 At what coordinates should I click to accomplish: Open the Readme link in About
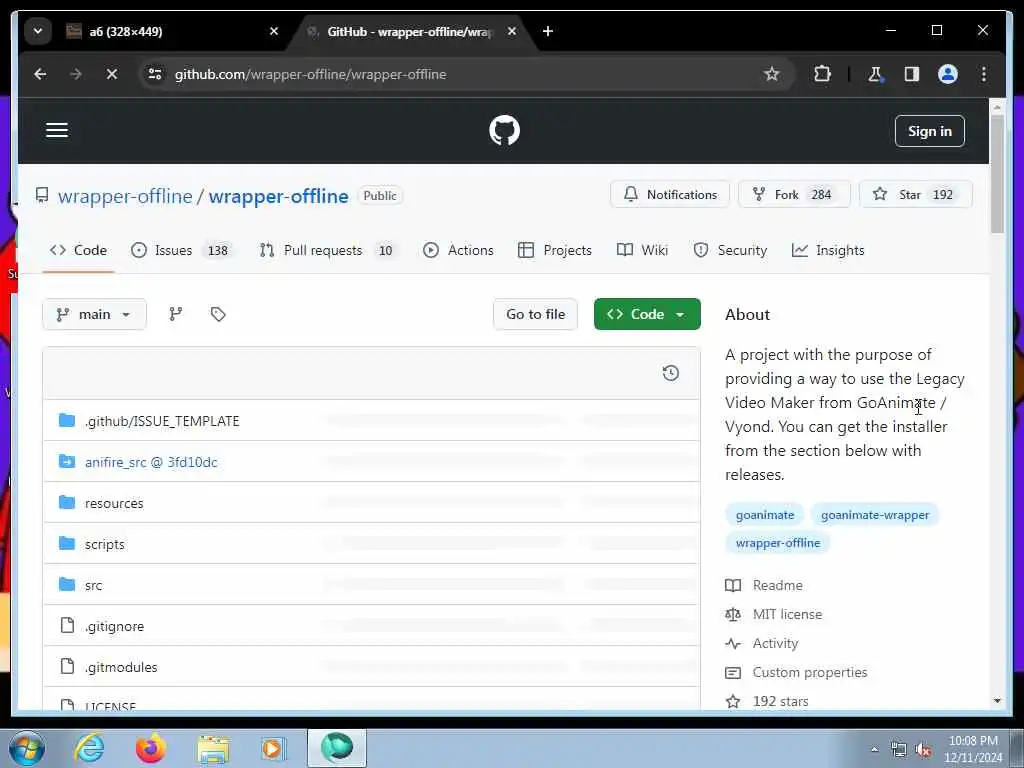(x=764, y=585)
